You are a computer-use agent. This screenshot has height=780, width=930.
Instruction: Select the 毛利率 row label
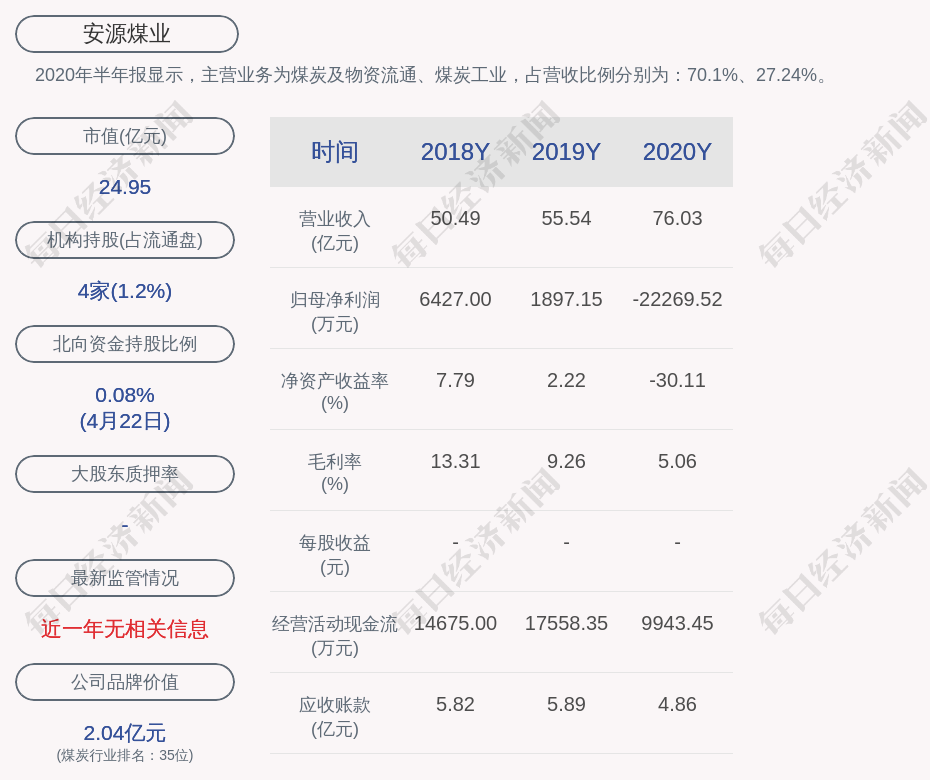tap(335, 473)
